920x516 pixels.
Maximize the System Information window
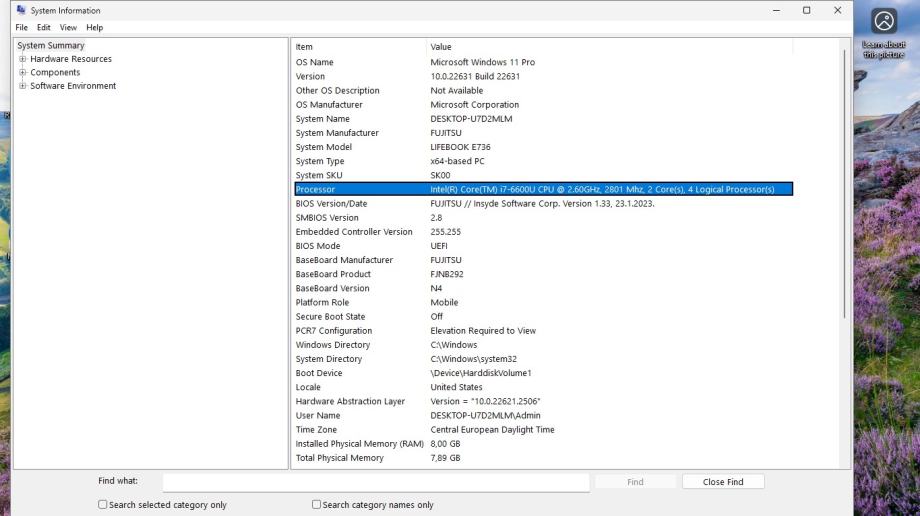(x=807, y=10)
